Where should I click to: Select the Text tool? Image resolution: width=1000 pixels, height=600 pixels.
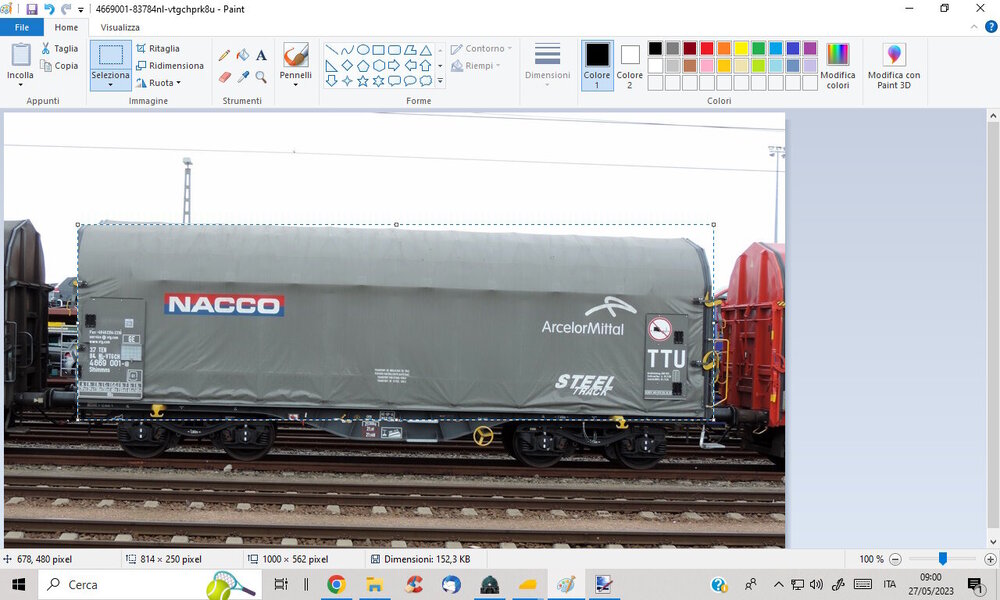pyautogui.click(x=261, y=55)
